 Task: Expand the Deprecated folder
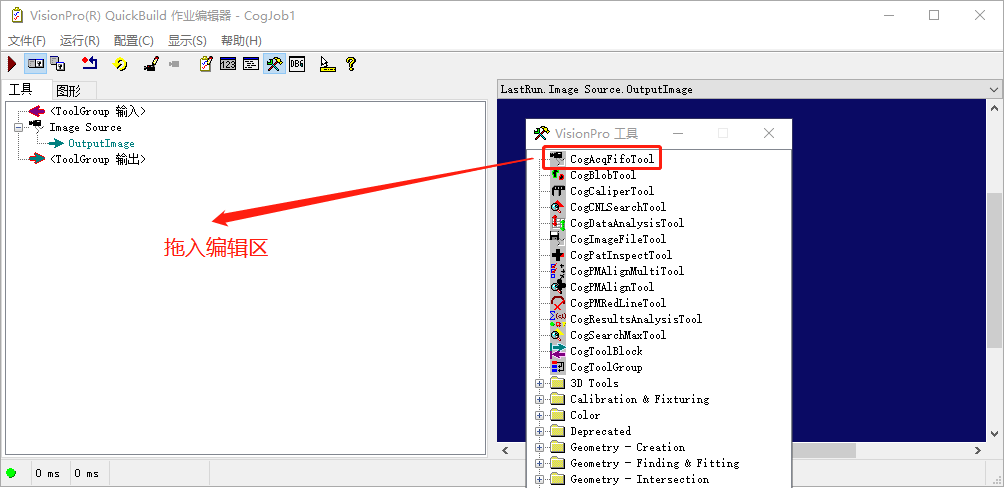539,431
